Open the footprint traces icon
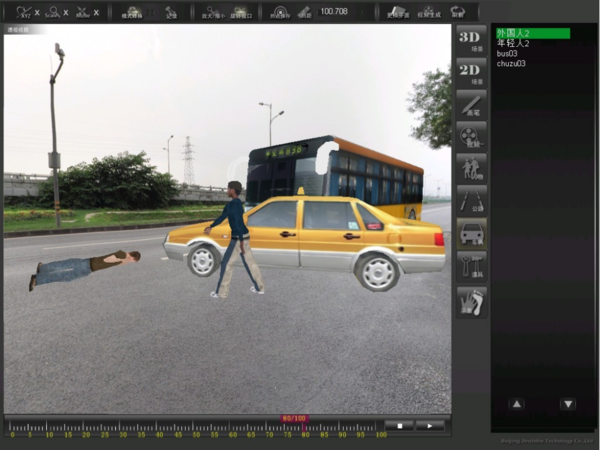 (x=471, y=300)
